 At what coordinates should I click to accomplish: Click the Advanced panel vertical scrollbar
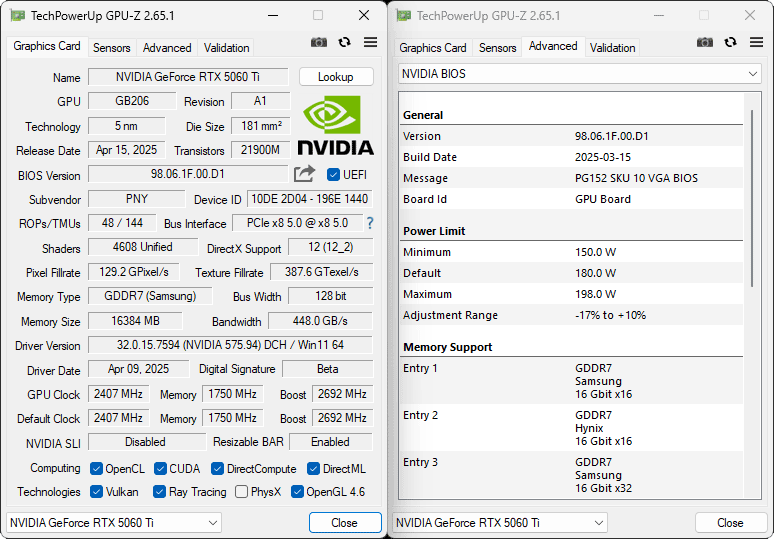click(x=752, y=197)
